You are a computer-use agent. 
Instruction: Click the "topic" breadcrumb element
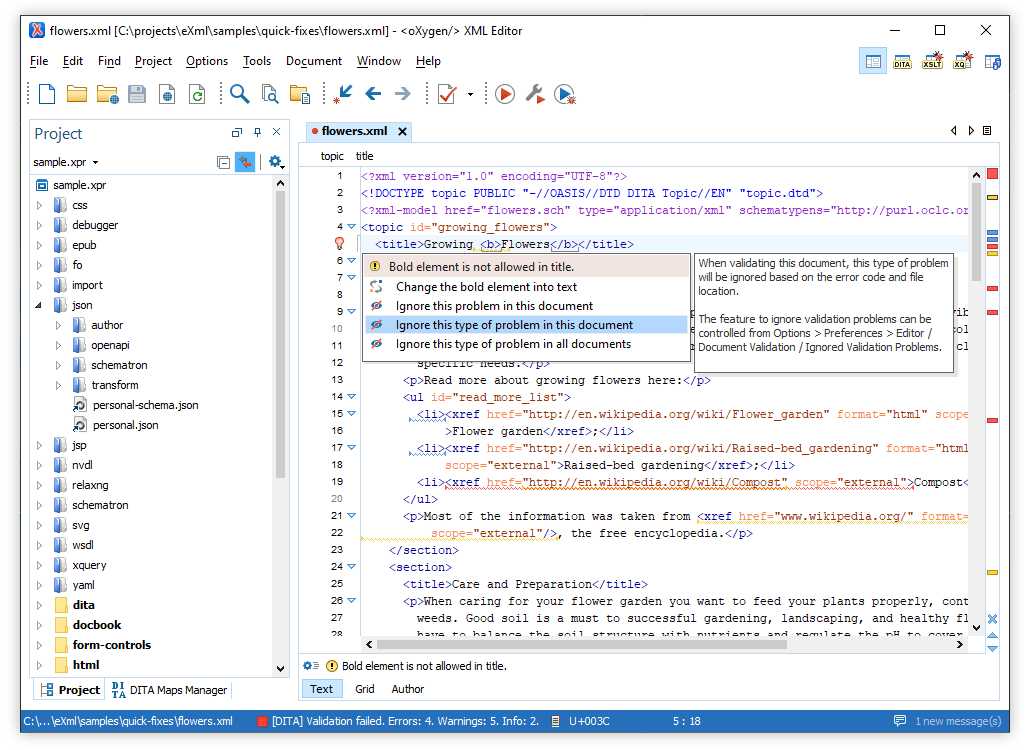point(332,156)
